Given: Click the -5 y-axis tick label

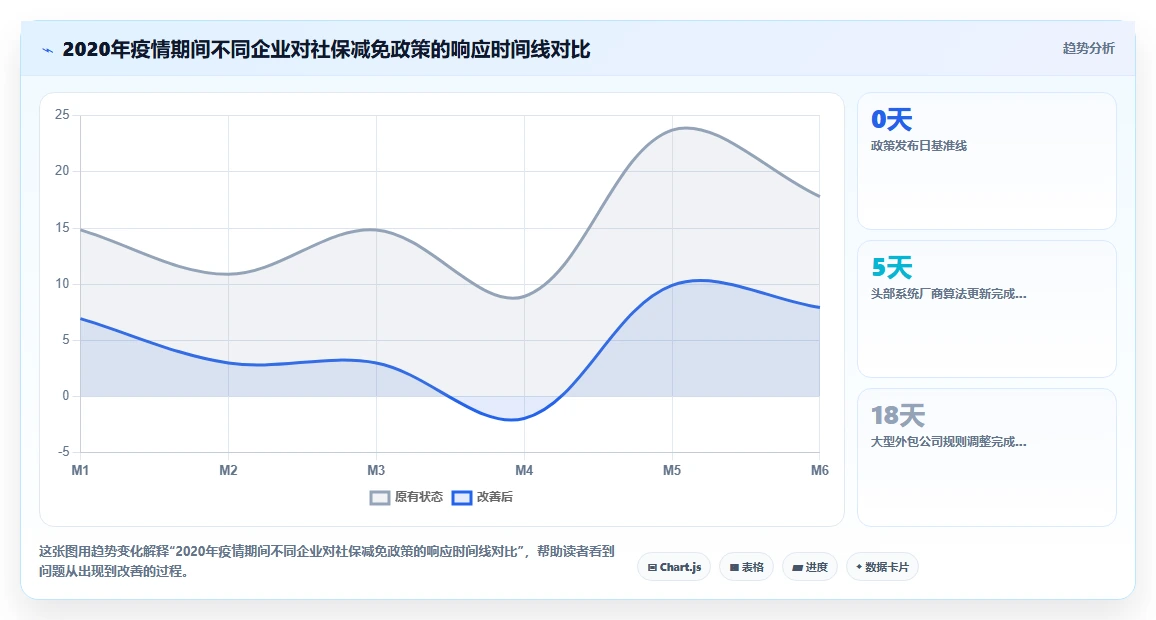Looking at the screenshot, I should [63, 452].
